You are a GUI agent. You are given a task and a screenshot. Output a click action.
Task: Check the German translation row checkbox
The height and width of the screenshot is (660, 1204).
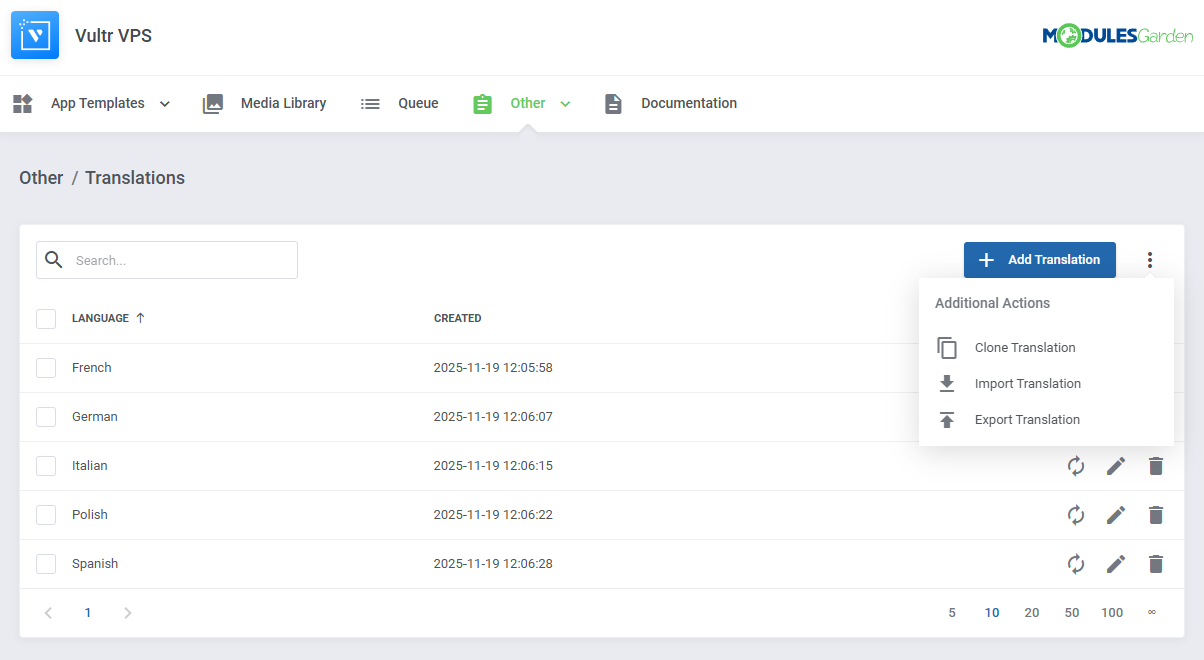point(46,416)
